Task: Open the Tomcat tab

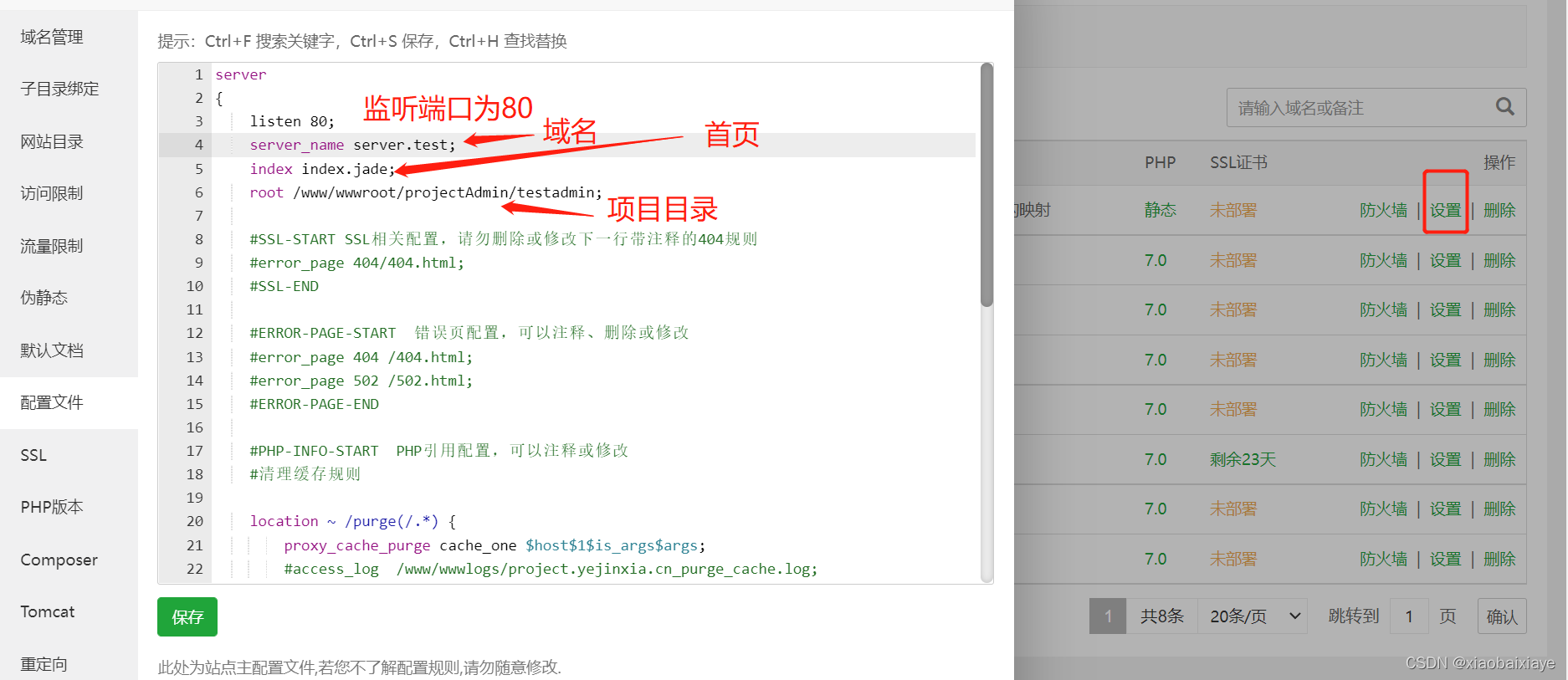Action: [x=48, y=611]
